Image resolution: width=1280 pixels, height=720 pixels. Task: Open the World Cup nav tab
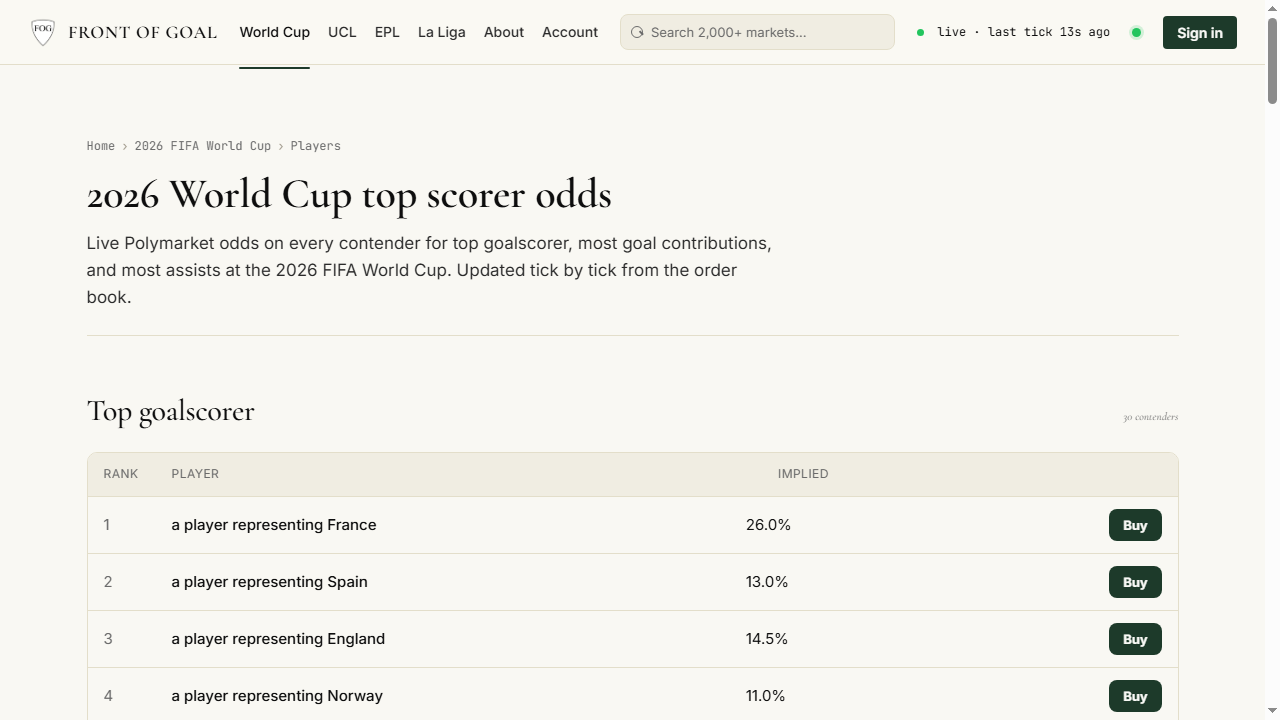point(275,32)
